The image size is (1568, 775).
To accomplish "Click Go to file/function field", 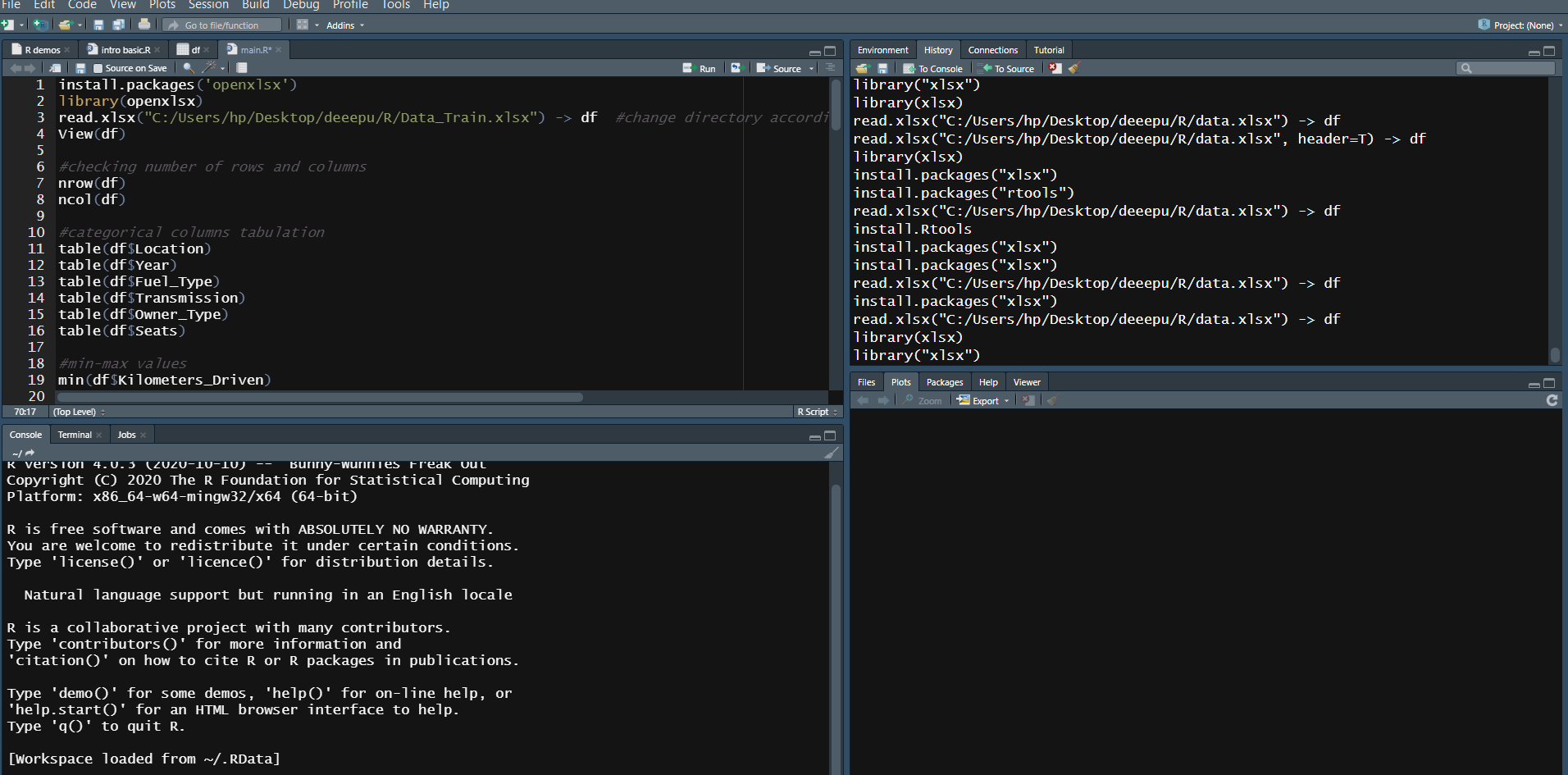I will pos(222,25).
